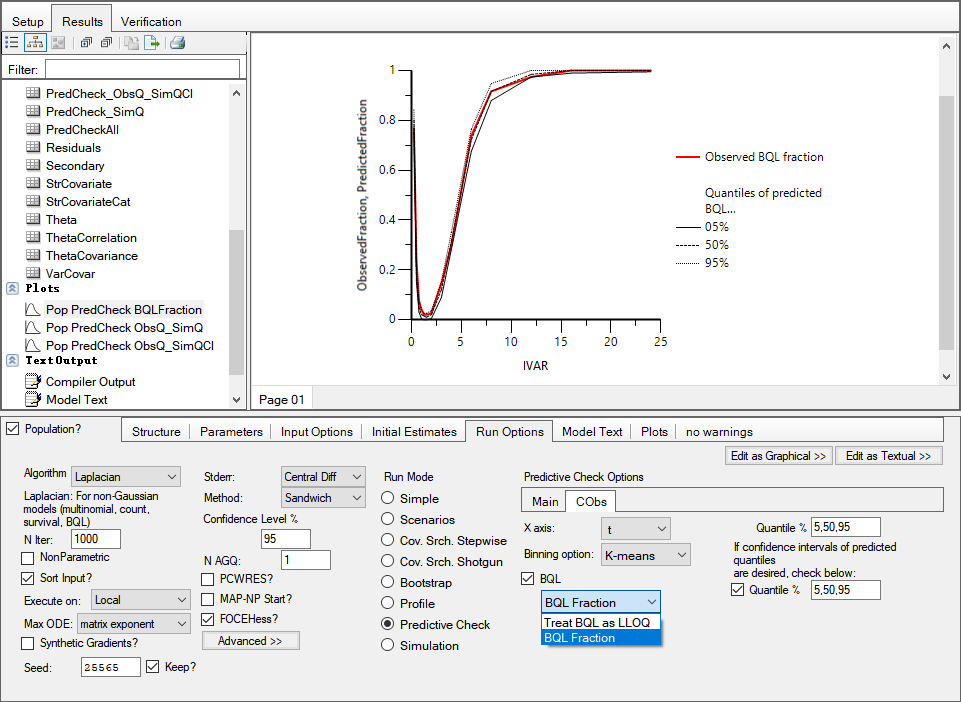Select the Bootstrap run mode
The height and width of the screenshot is (702, 961).
tap(388, 583)
